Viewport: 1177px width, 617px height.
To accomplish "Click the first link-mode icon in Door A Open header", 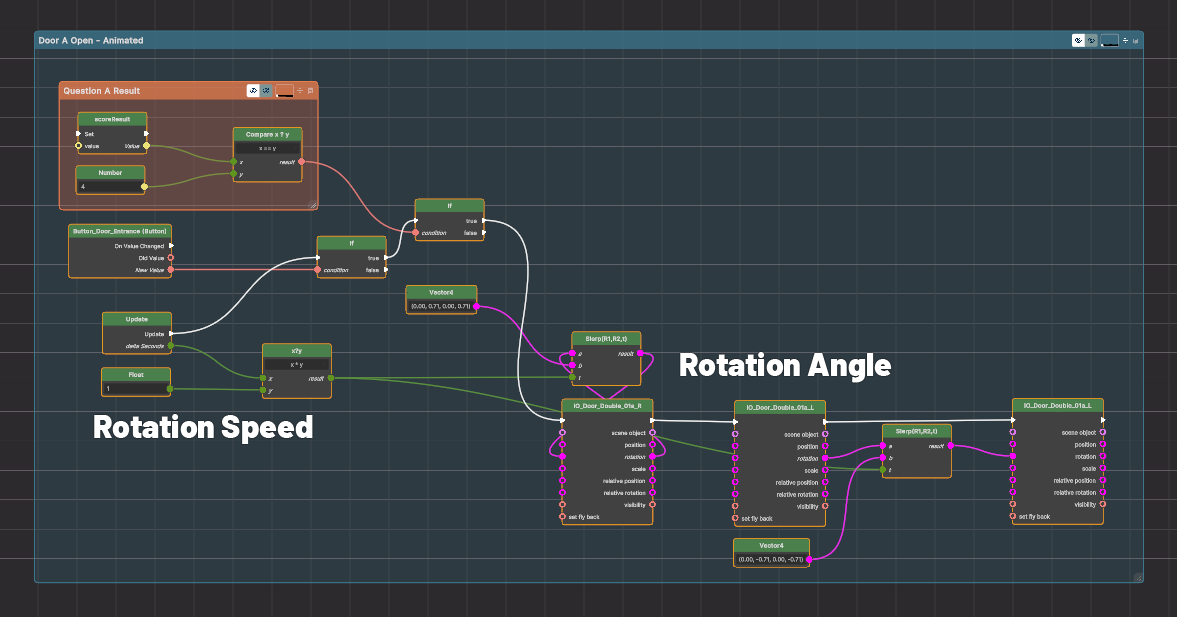I will tap(1078, 40).
